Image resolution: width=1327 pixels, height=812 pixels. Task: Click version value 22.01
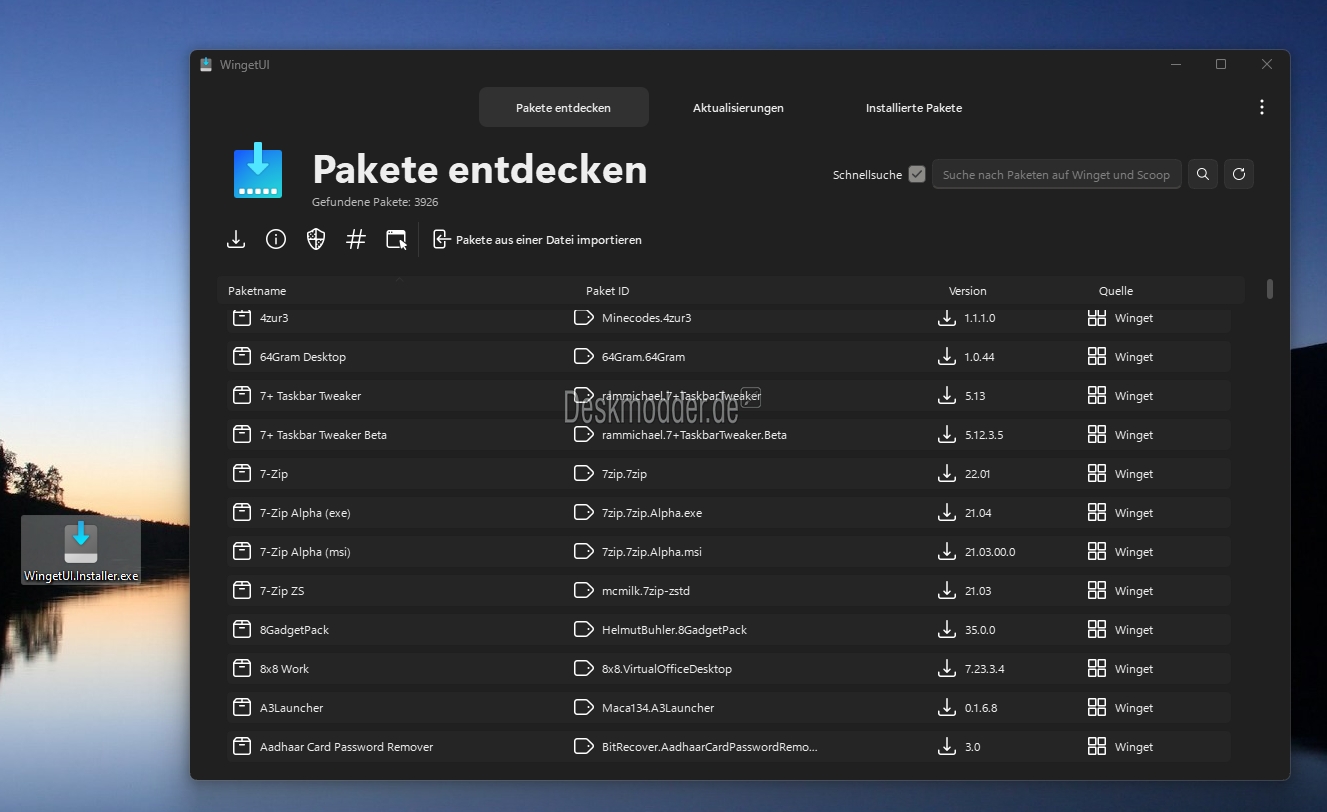[x=978, y=474]
